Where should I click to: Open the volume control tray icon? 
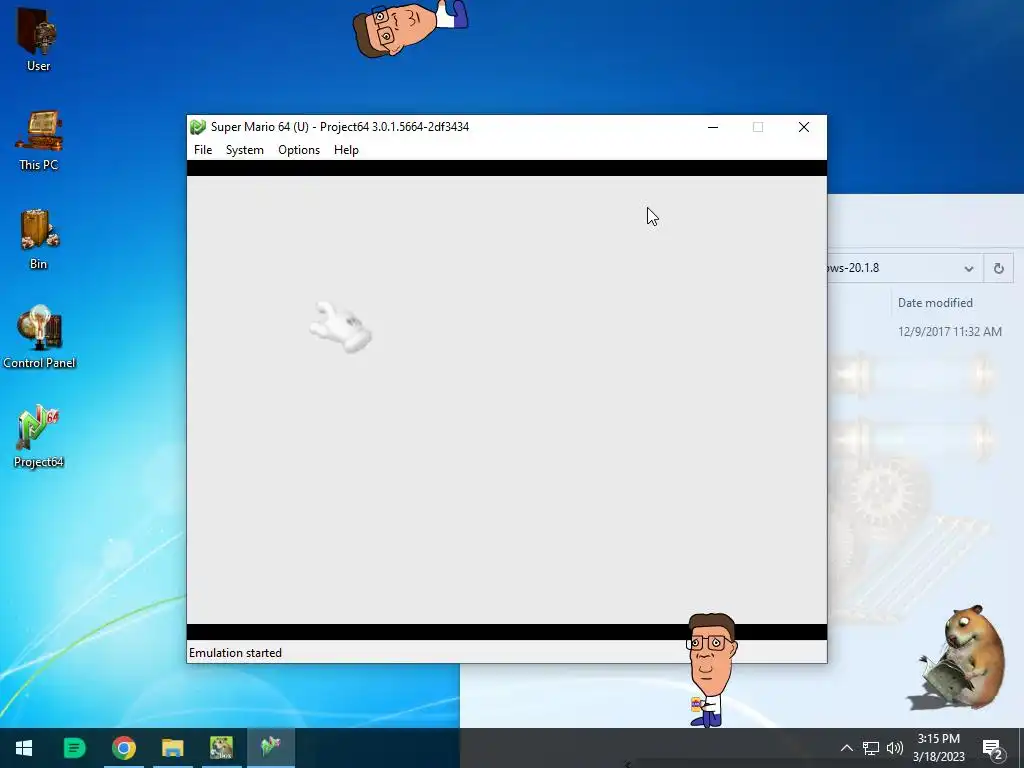tap(895, 748)
